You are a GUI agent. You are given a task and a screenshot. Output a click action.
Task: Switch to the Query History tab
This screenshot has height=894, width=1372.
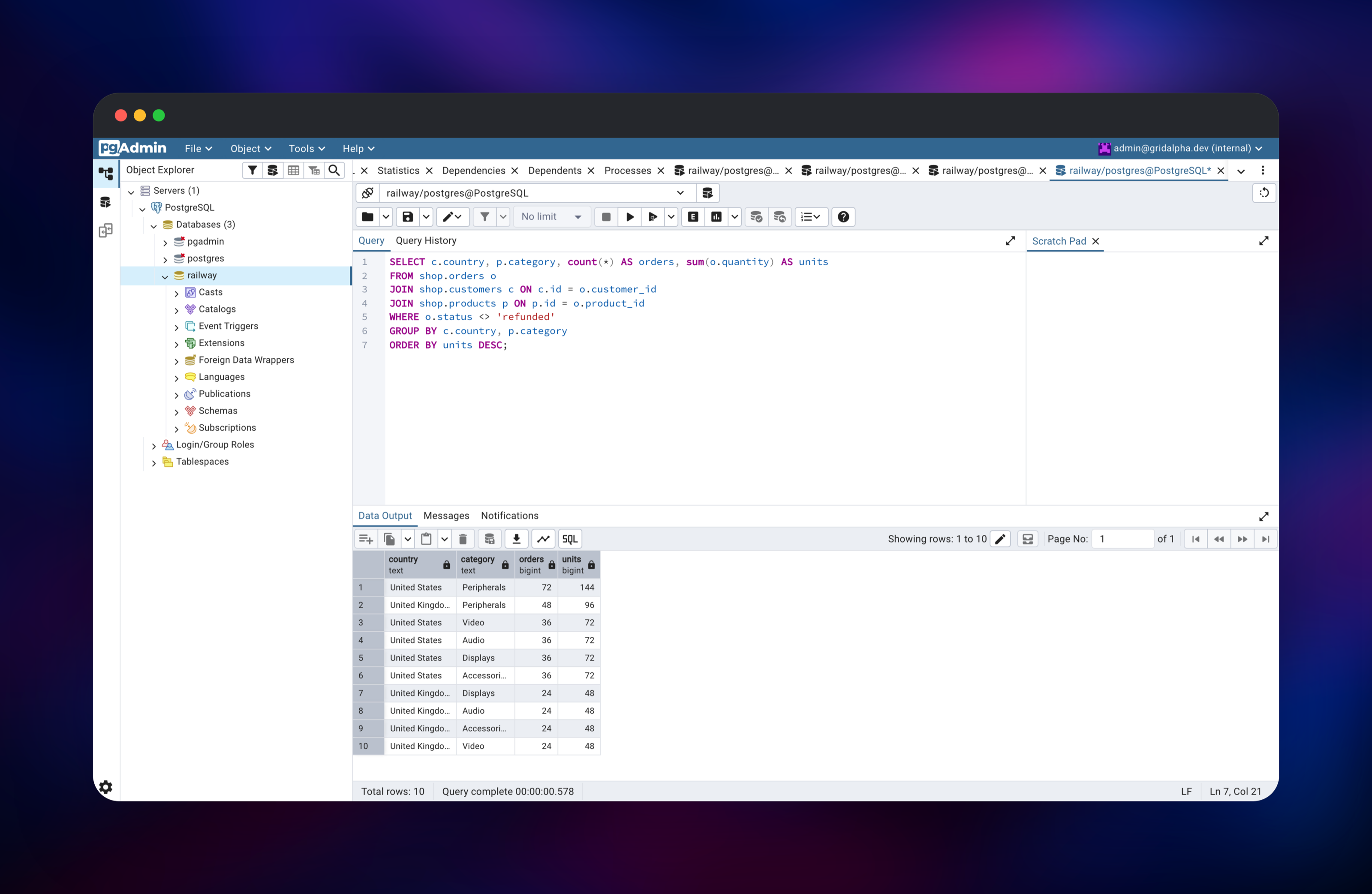(426, 240)
